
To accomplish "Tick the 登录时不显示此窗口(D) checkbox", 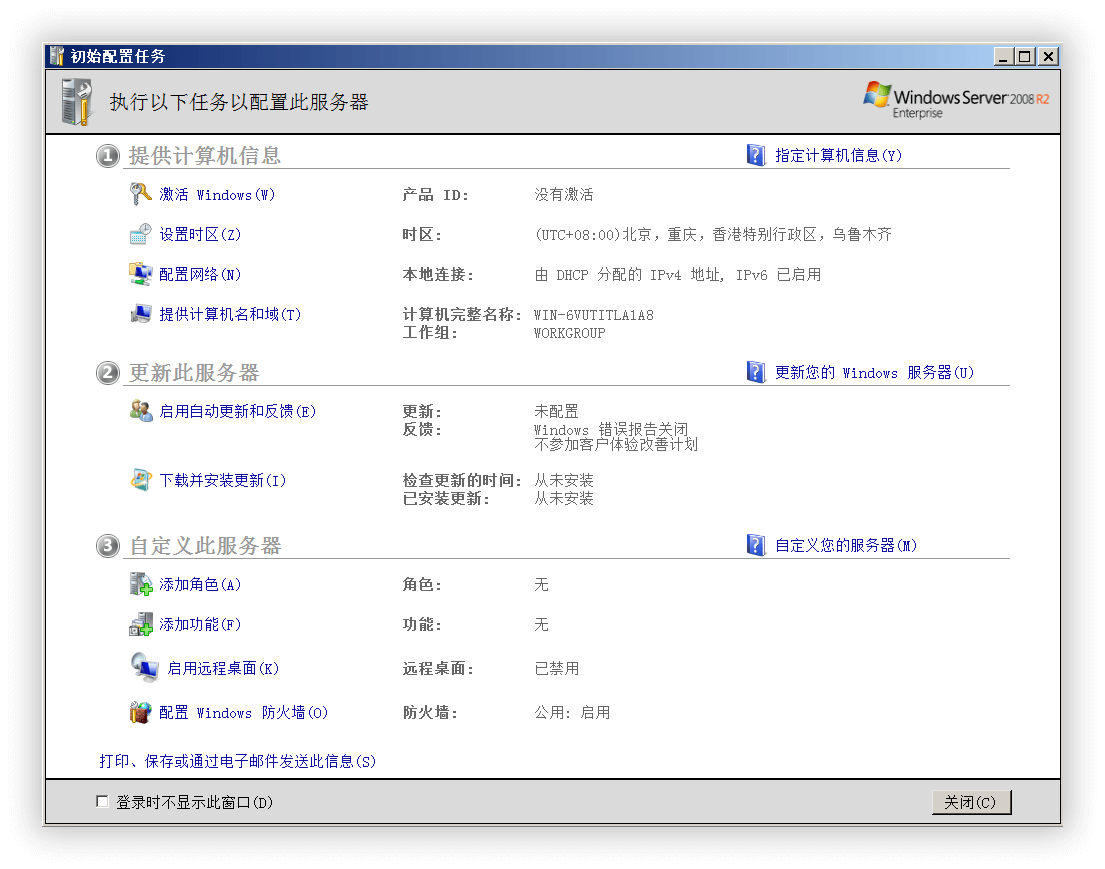I will [102, 801].
